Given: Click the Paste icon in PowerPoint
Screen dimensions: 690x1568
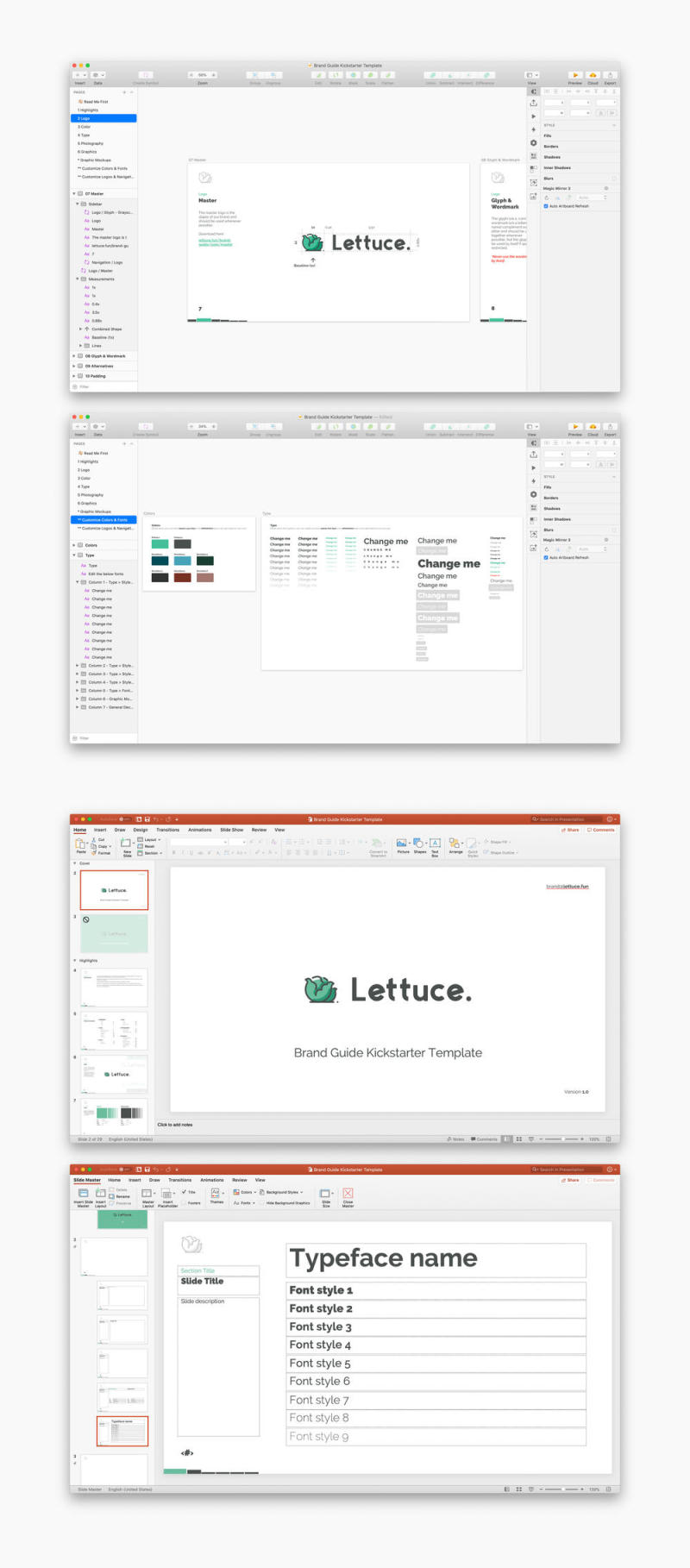Looking at the screenshot, I should [x=81, y=844].
